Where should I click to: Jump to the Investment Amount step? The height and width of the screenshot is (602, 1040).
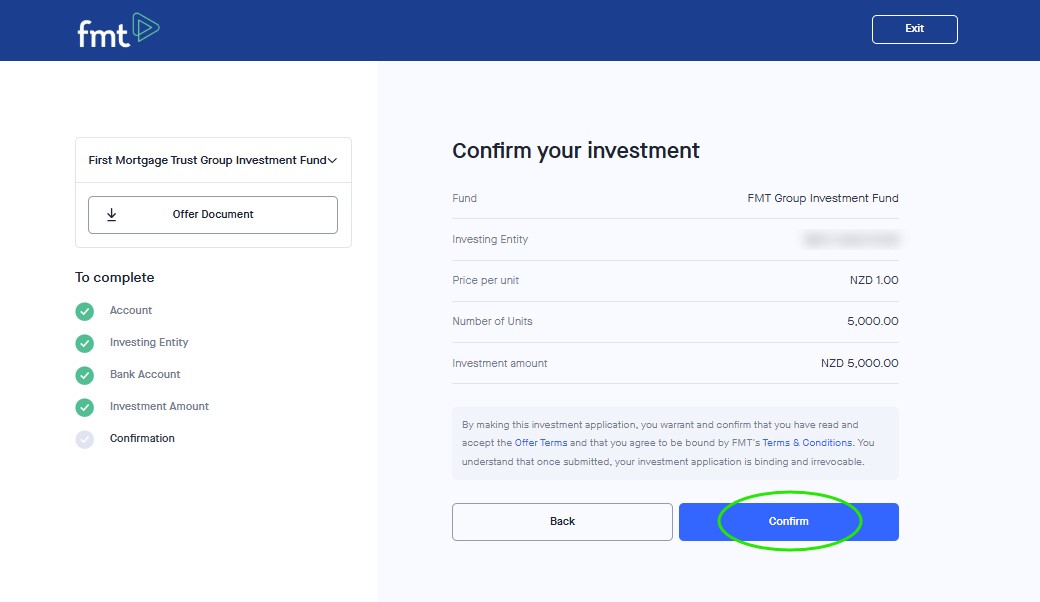point(159,407)
